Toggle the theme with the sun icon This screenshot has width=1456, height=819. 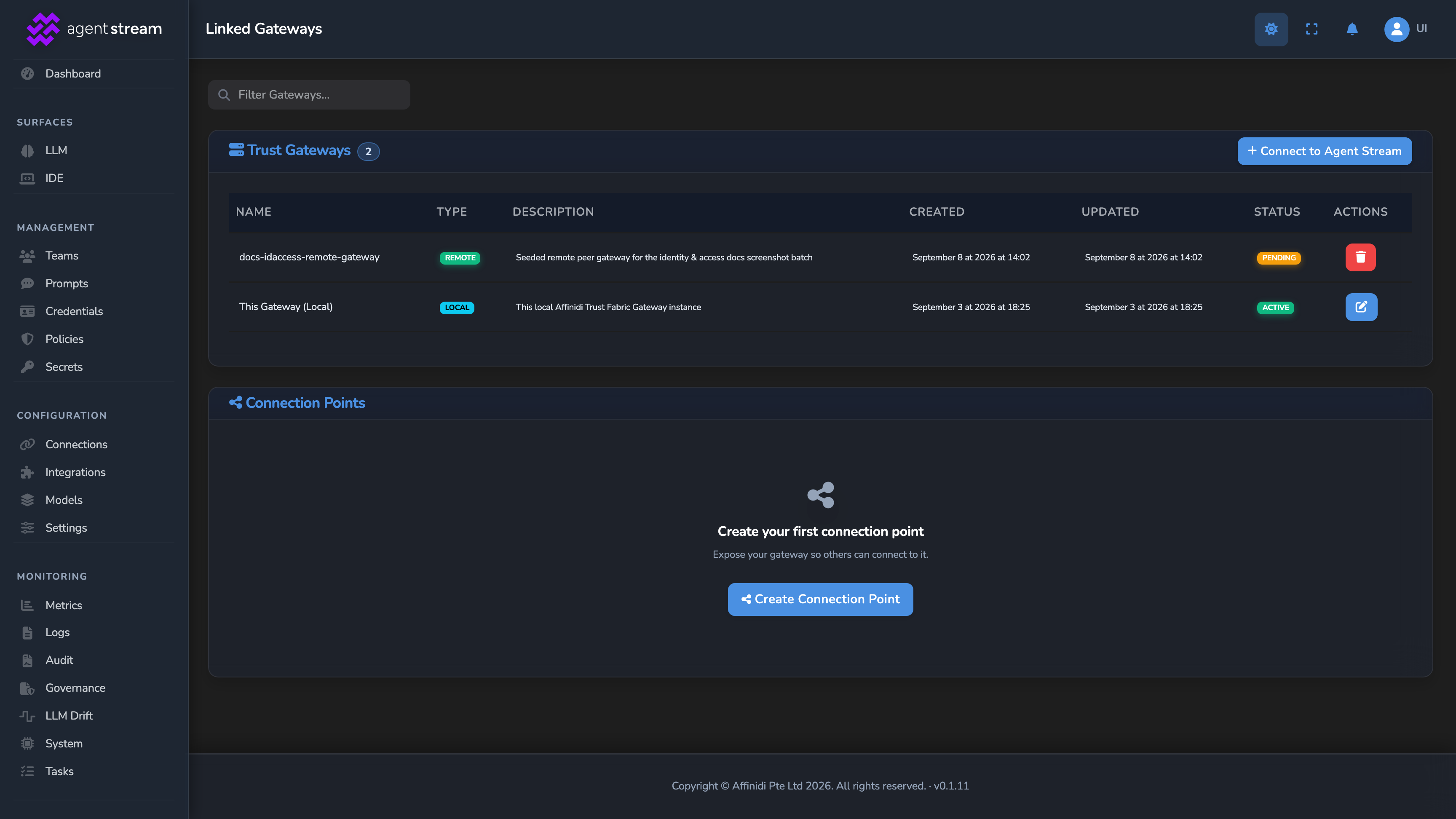point(1271,29)
